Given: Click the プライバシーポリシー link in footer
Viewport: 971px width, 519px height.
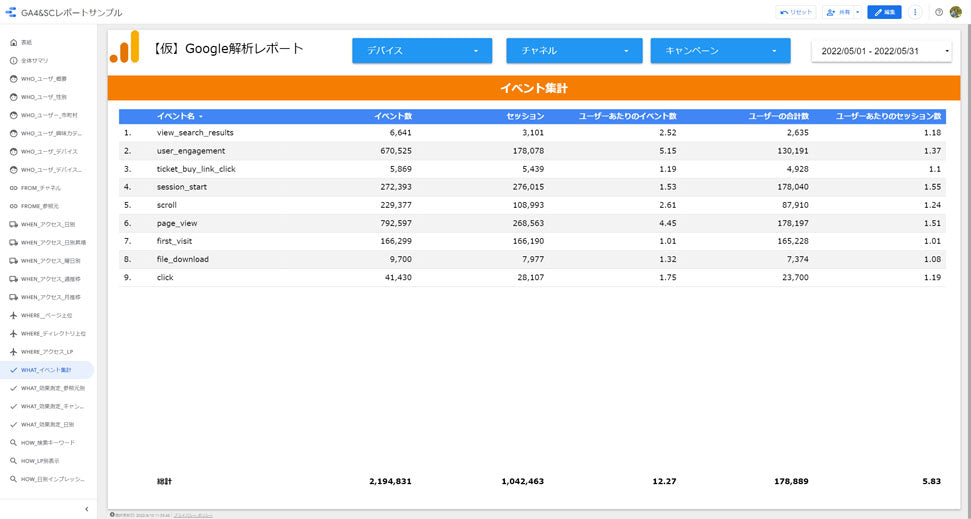Looking at the screenshot, I should (x=193, y=515).
